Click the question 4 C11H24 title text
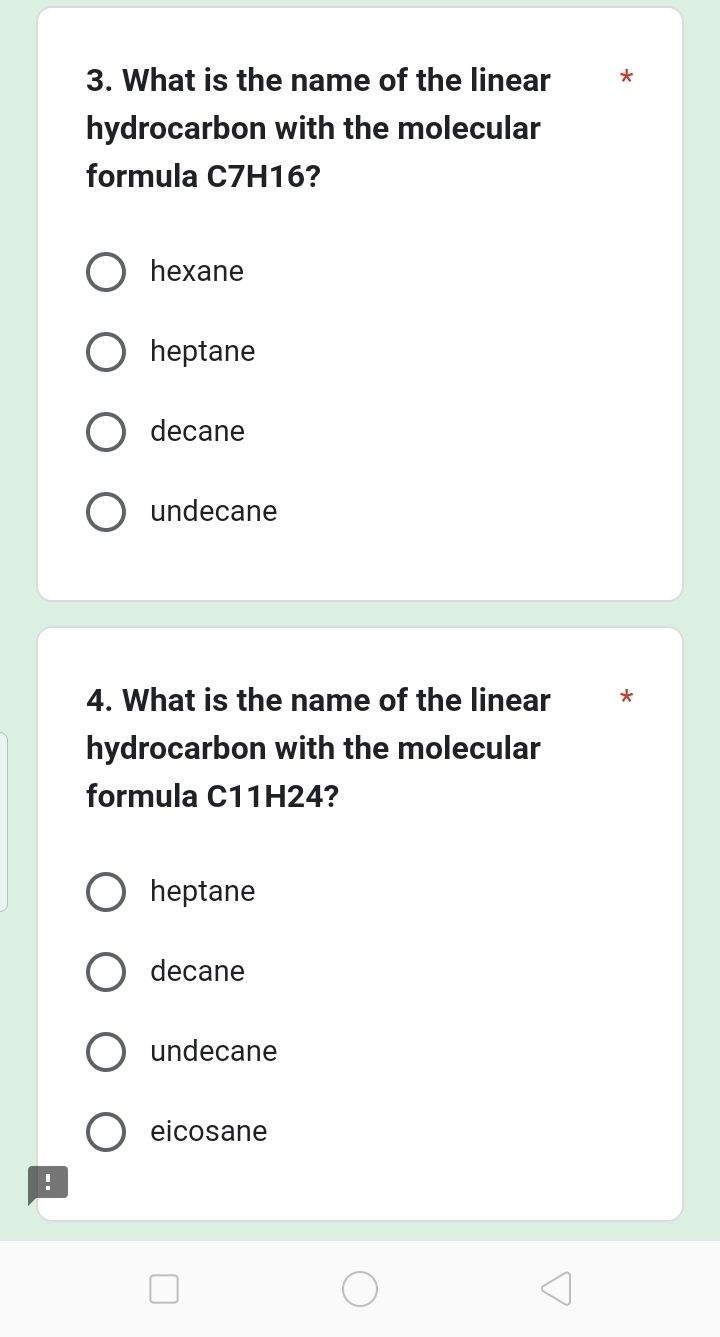 coord(314,748)
